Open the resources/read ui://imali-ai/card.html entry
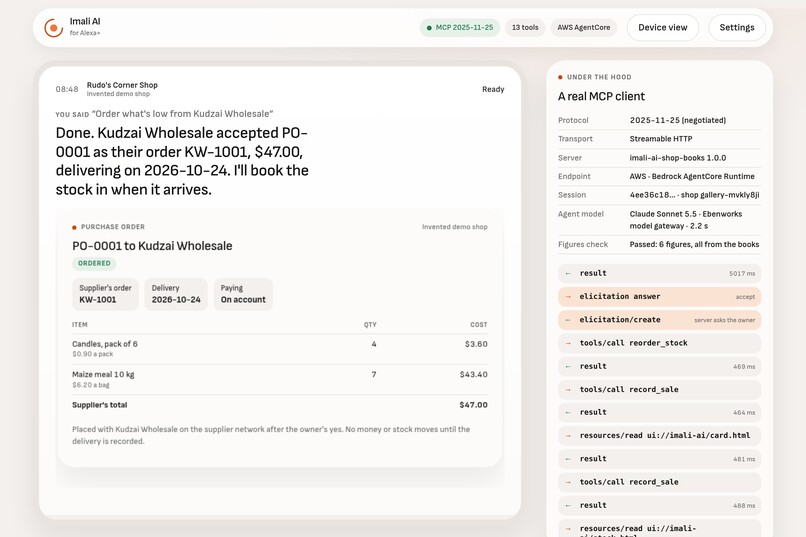 coord(660,435)
